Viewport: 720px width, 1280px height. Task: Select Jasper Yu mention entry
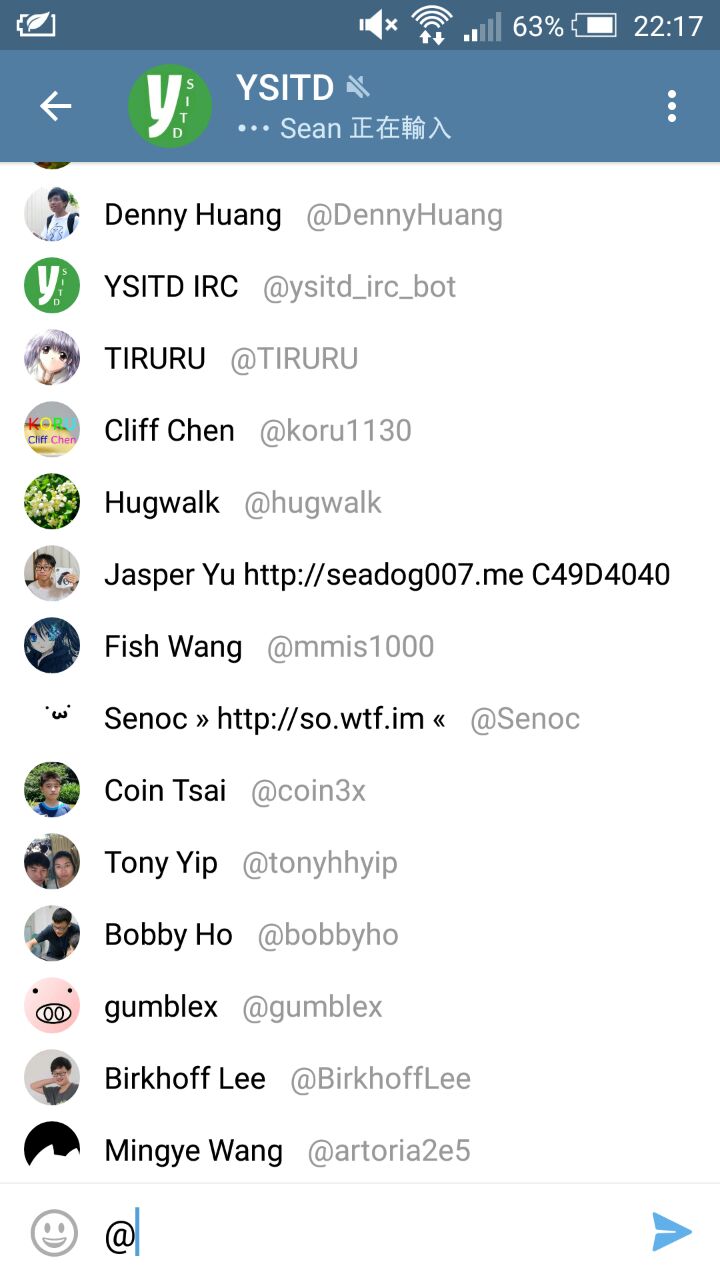point(360,574)
